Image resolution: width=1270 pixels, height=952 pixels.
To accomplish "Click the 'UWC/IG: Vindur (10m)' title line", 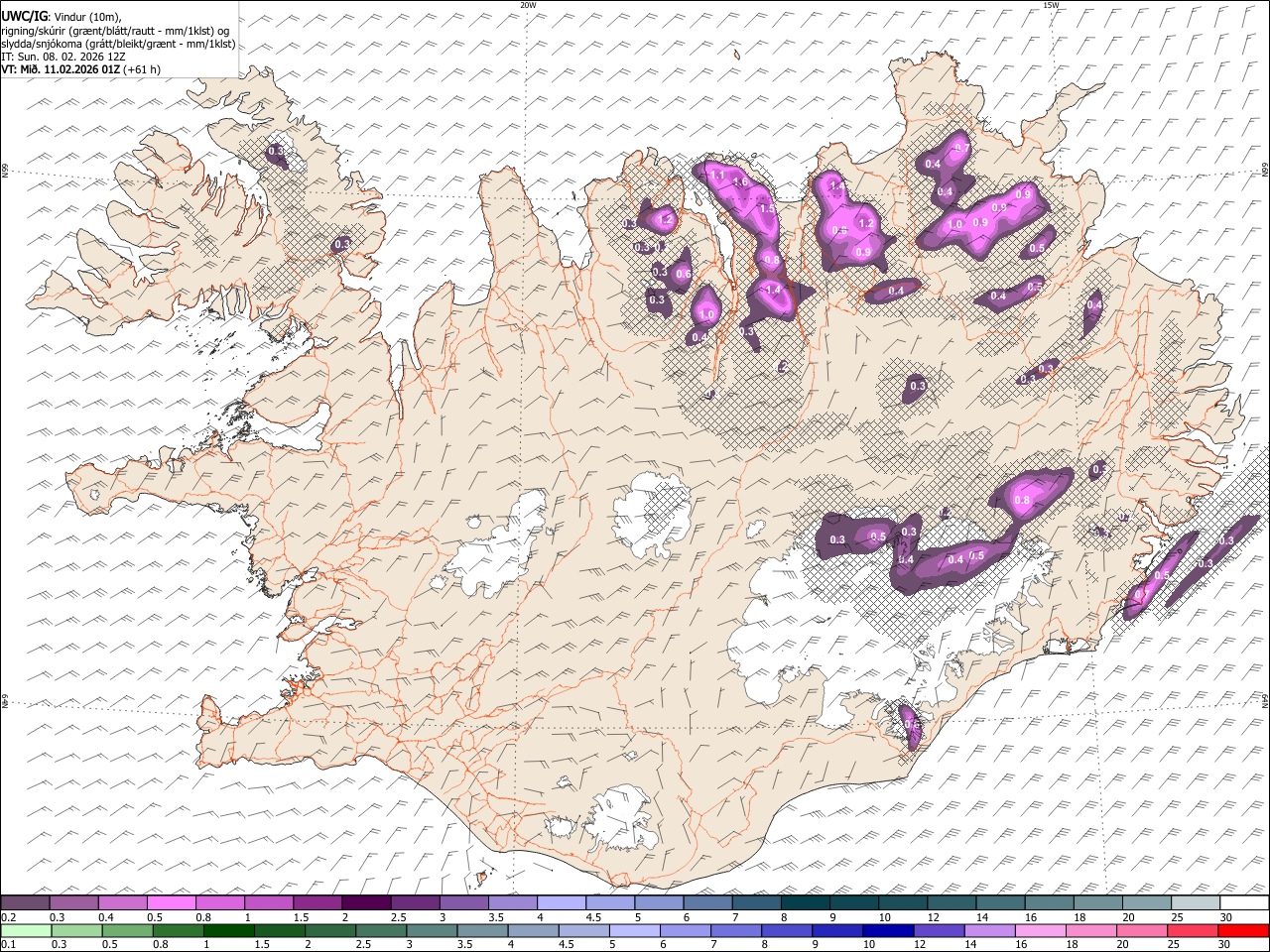I will pyautogui.click(x=61, y=17).
